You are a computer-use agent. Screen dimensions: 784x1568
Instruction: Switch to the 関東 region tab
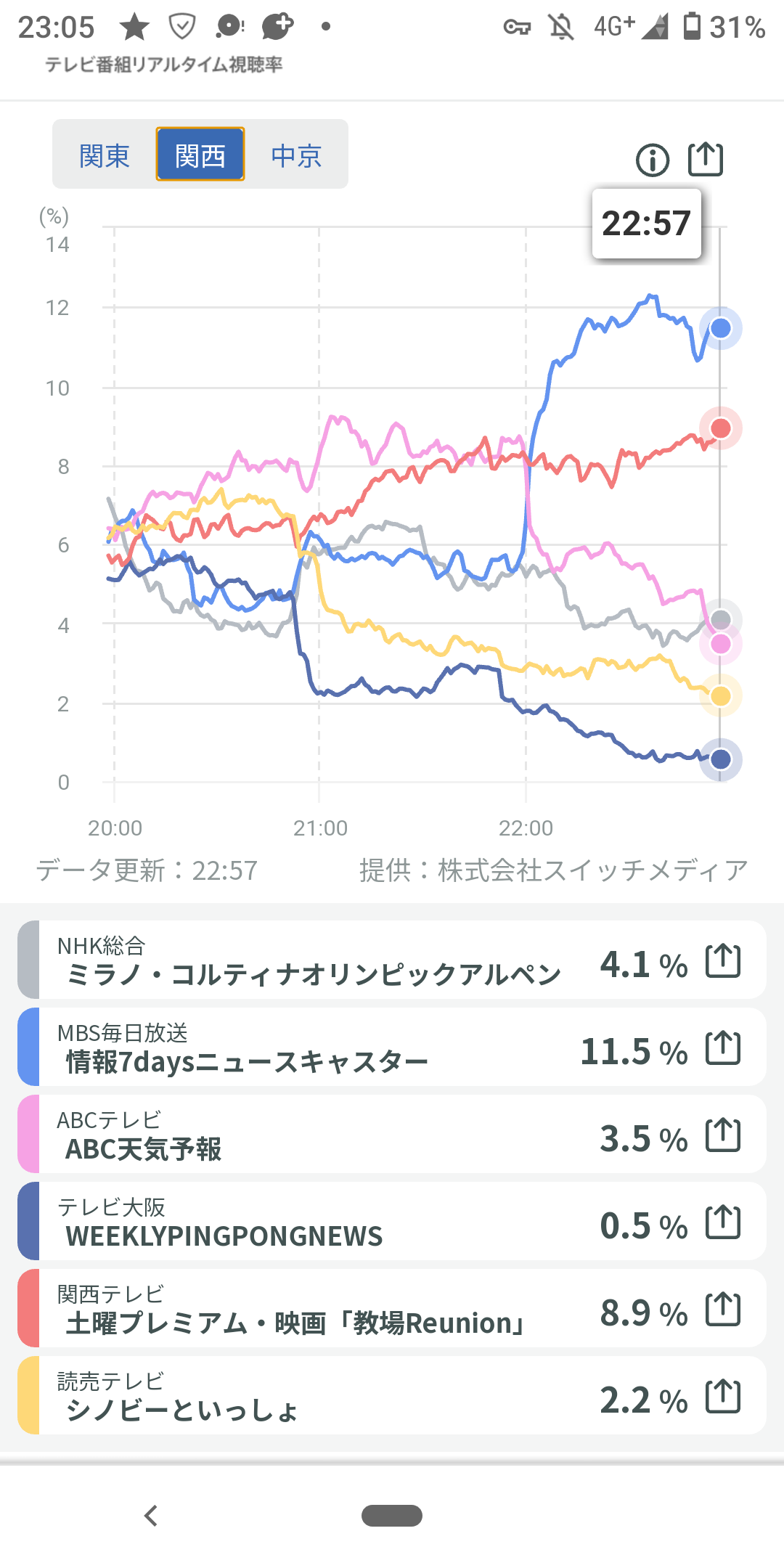(105, 155)
